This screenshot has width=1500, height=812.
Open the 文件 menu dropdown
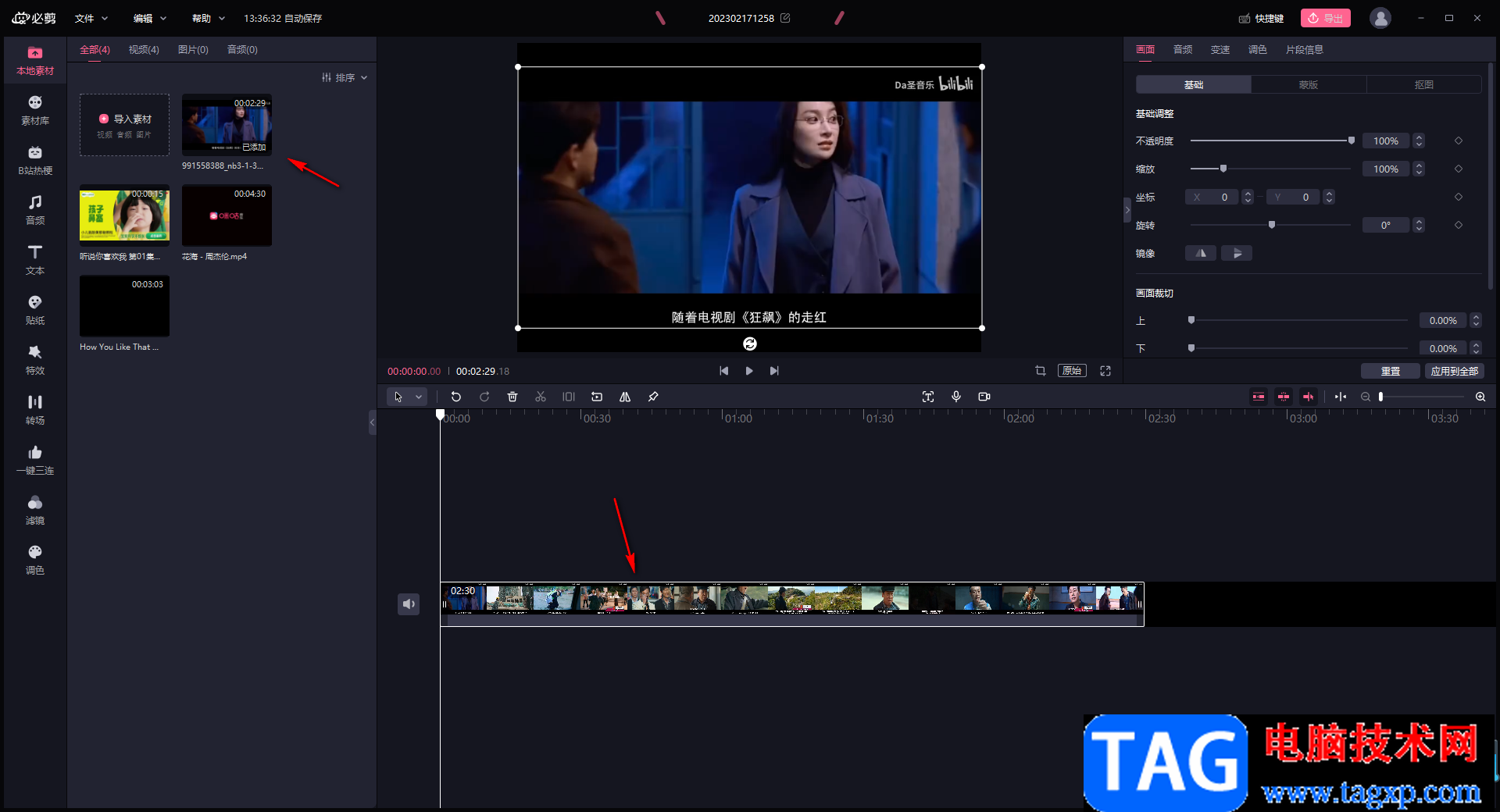(91, 18)
